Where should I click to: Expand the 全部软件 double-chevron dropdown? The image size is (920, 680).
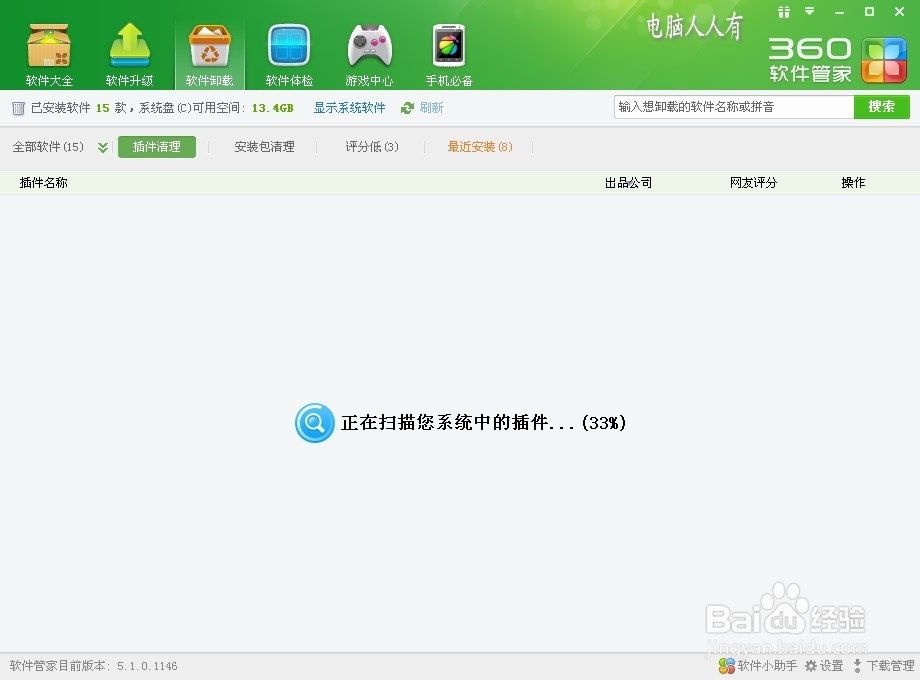tap(101, 146)
